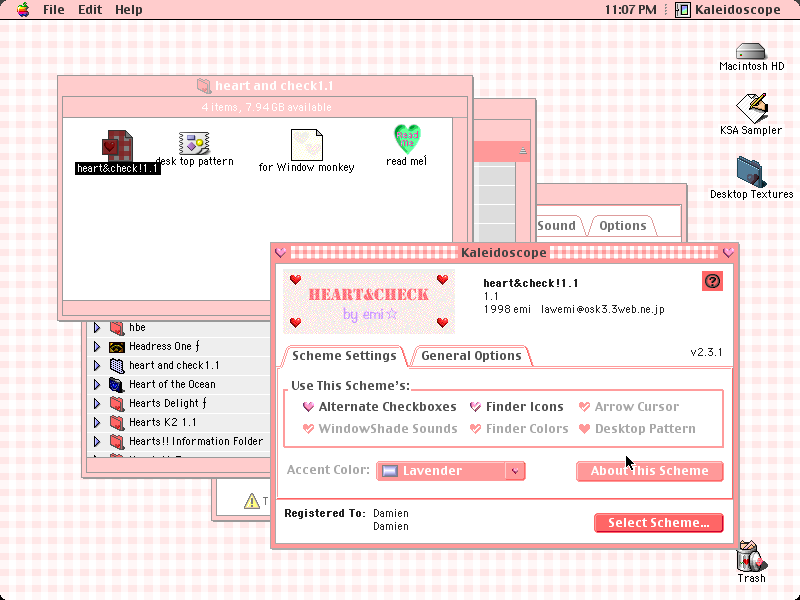Open the Kaleidoscope application menu
Screen dimensions: 800x600
(x=728, y=10)
